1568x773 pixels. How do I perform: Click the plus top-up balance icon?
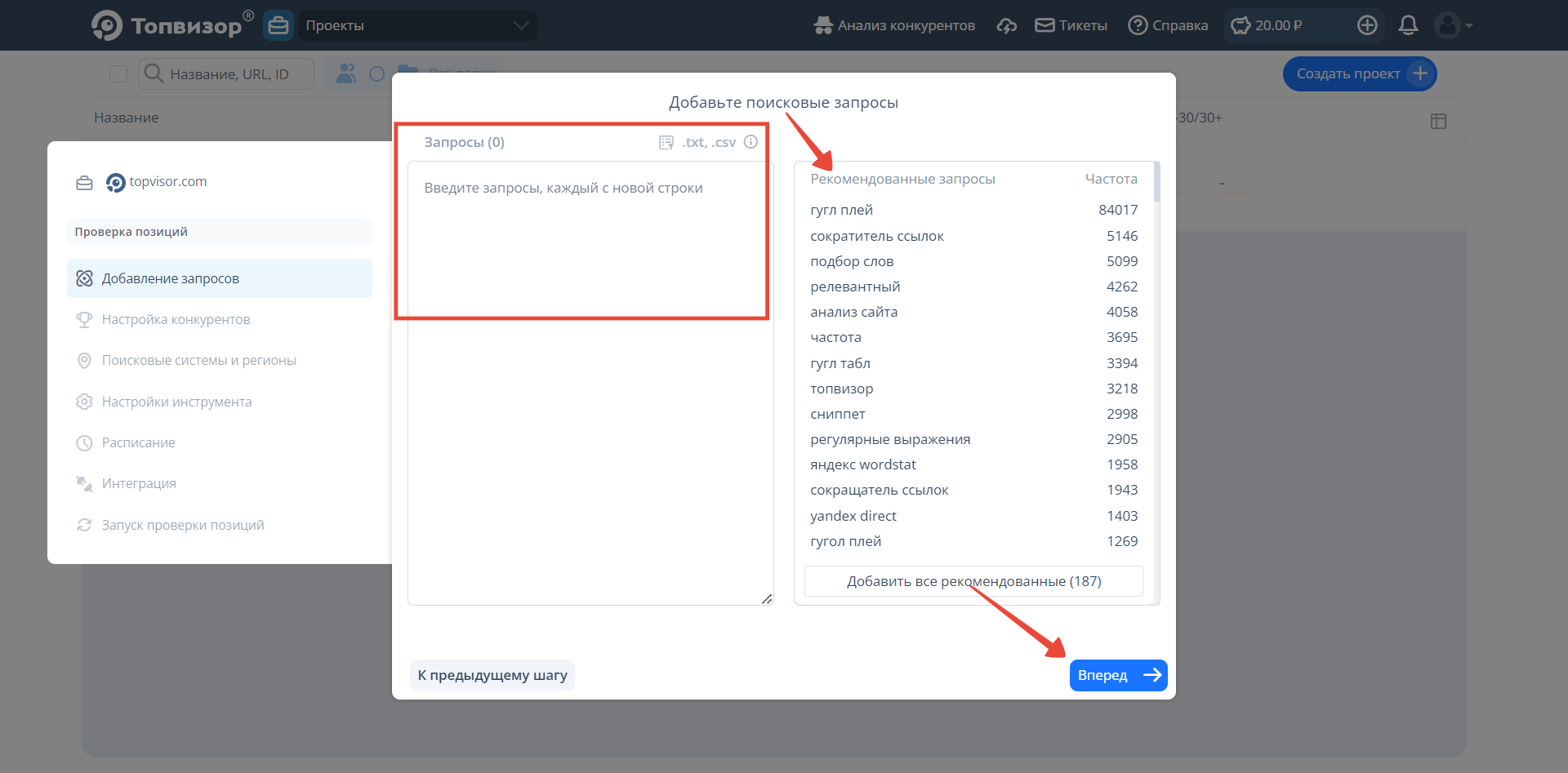coord(1367,25)
